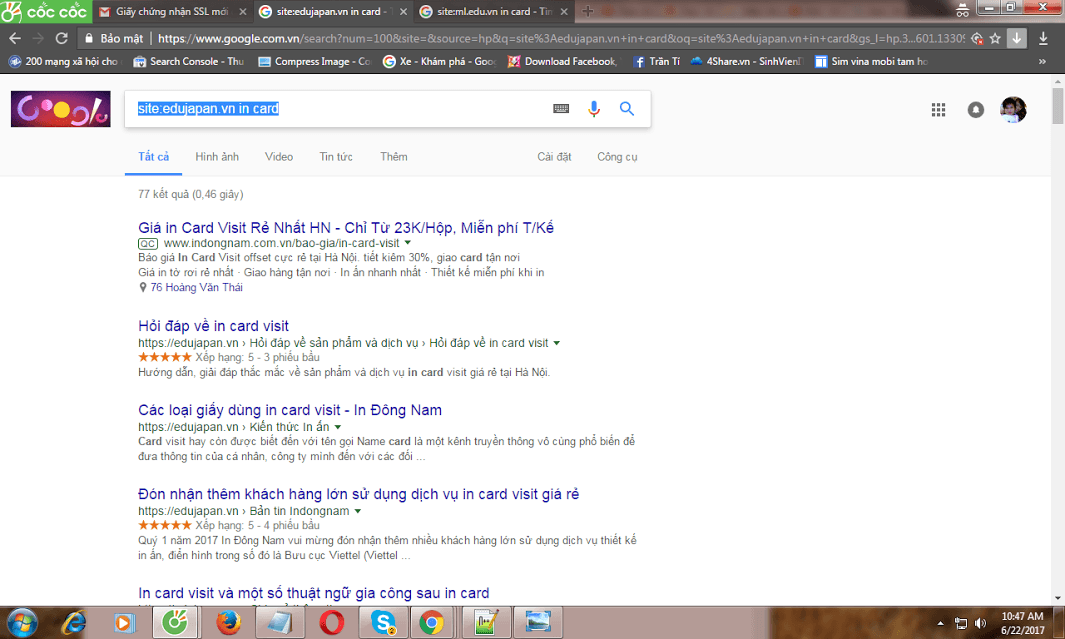1065x639 pixels.
Task: Open the Thêm menu
Action: pyautogui.click(x=394, y=157)
